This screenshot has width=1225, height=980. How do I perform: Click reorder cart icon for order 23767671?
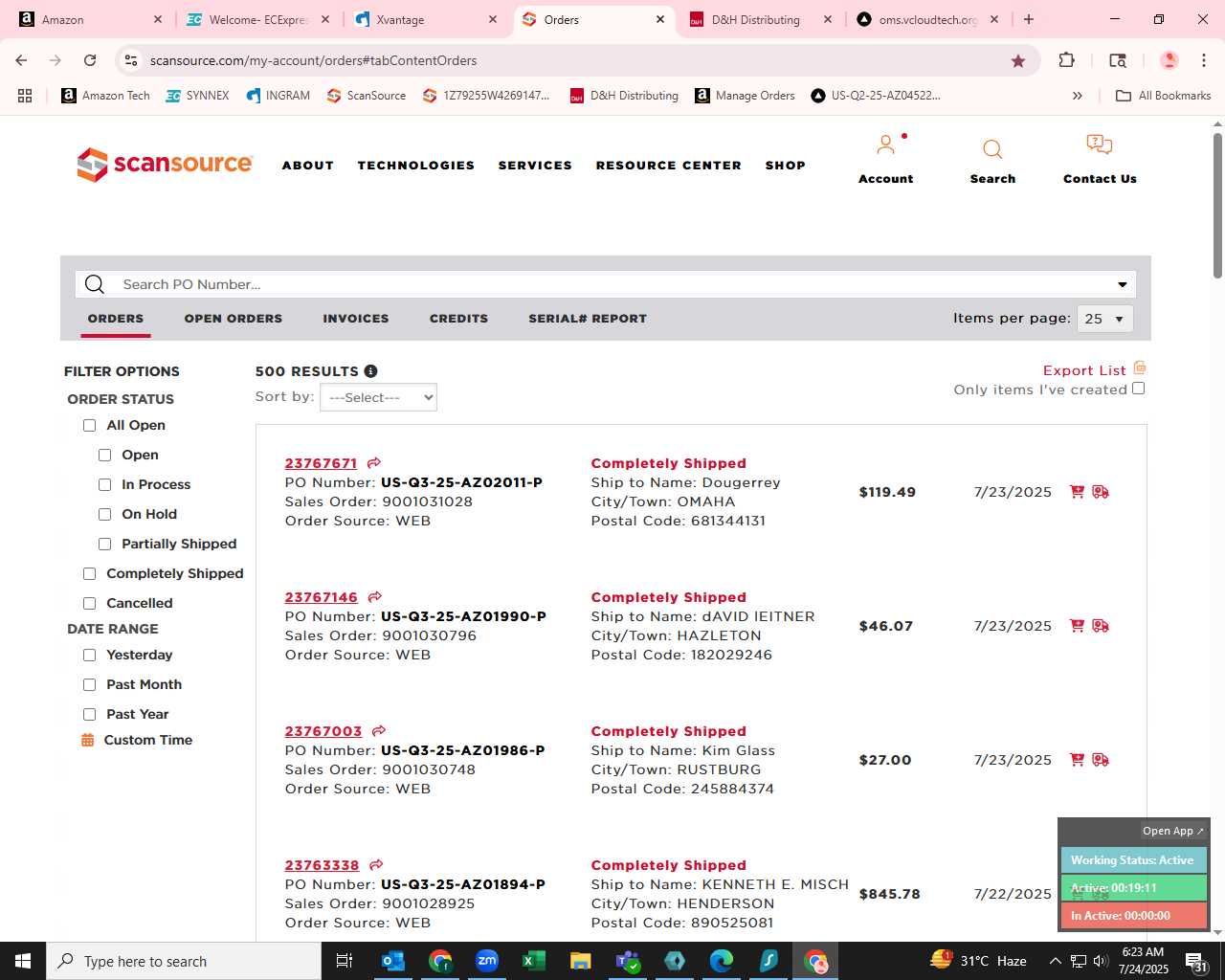(1077, 492)
